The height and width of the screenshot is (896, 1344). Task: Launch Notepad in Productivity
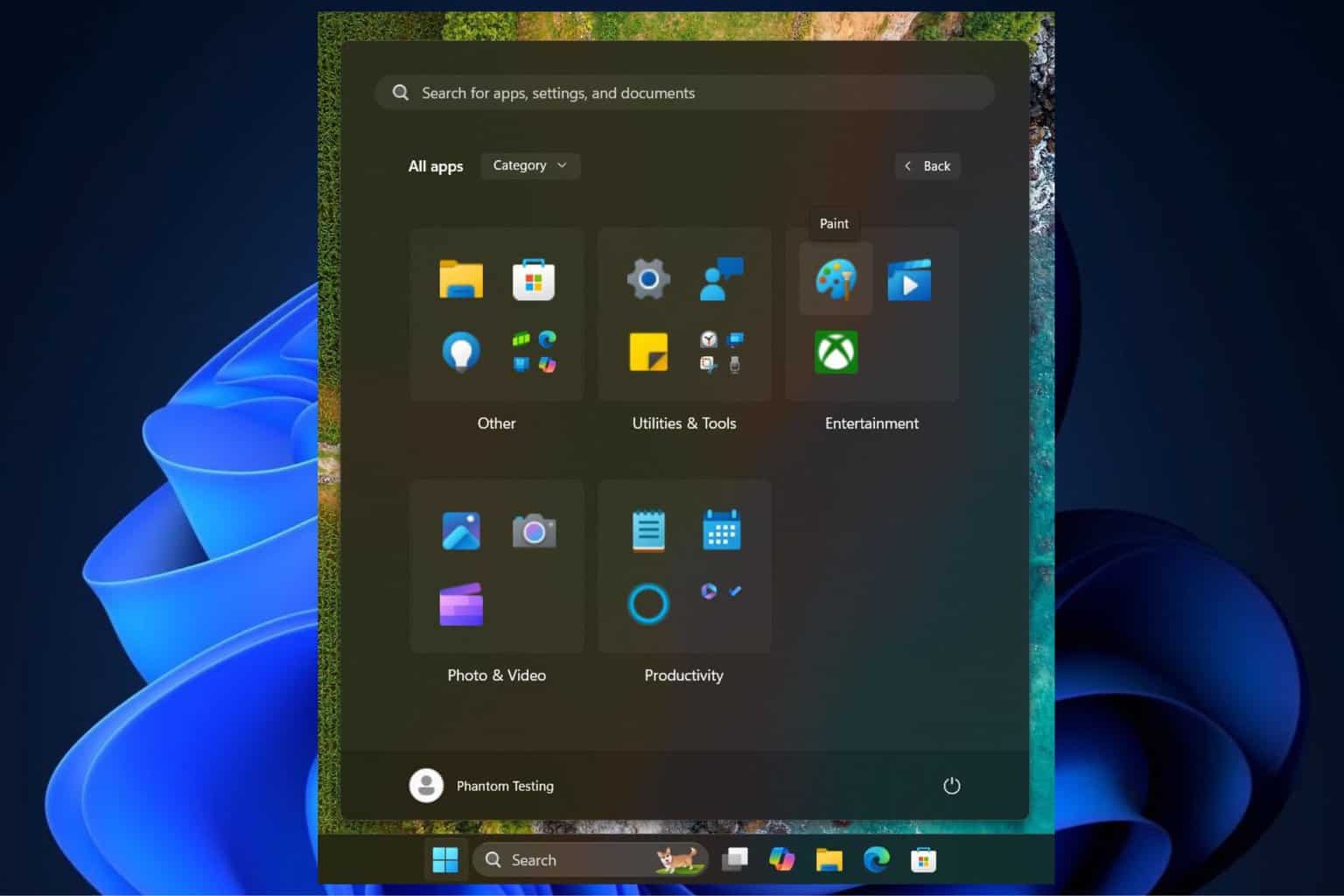click(x=648, y=531)
